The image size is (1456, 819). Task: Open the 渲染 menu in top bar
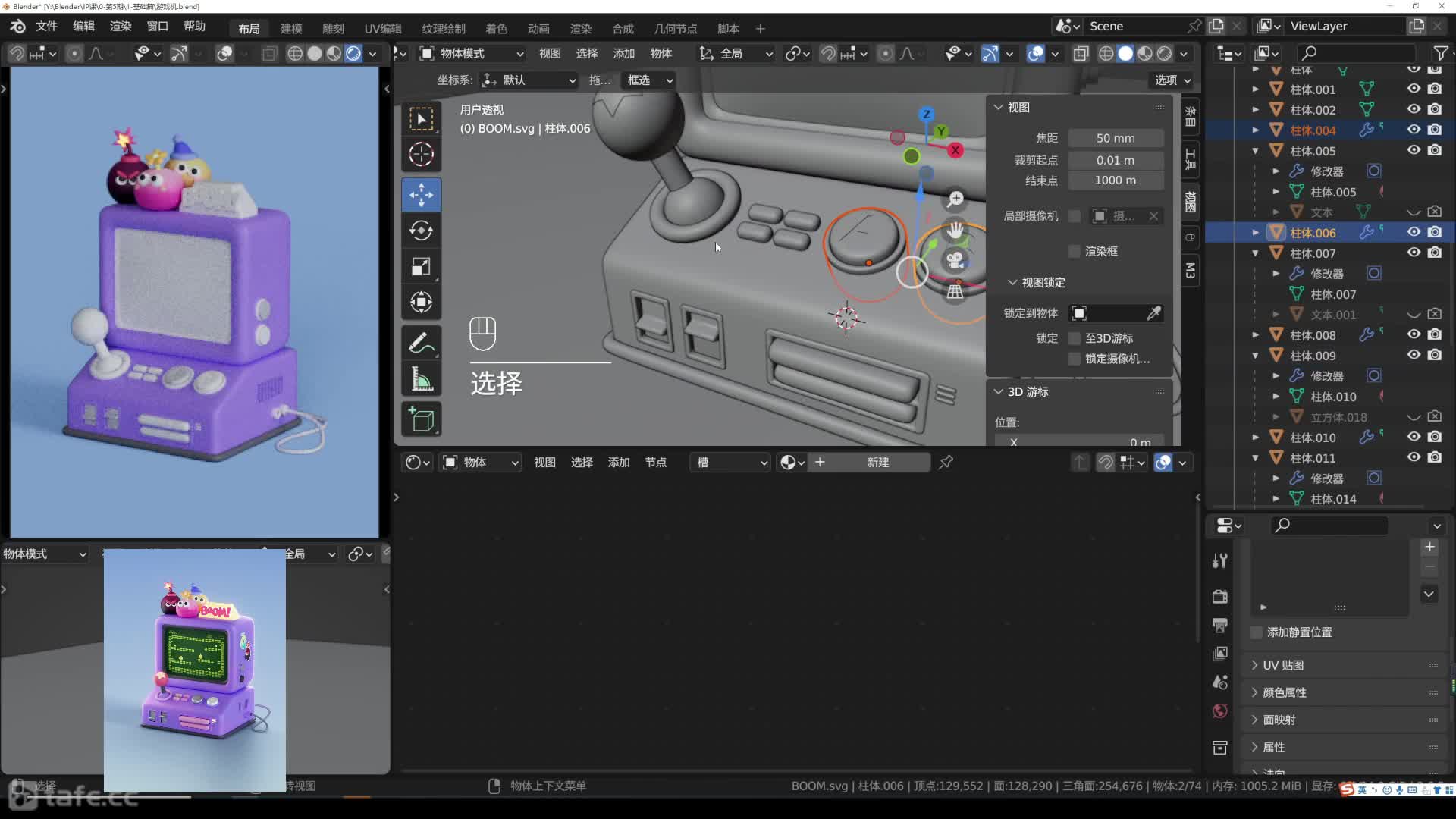click(121, 27)
